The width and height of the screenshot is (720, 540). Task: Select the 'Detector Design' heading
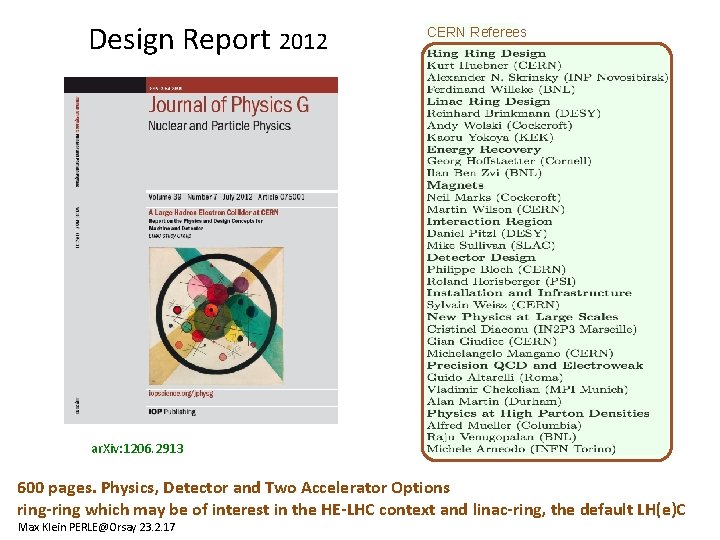coord(481,257)
